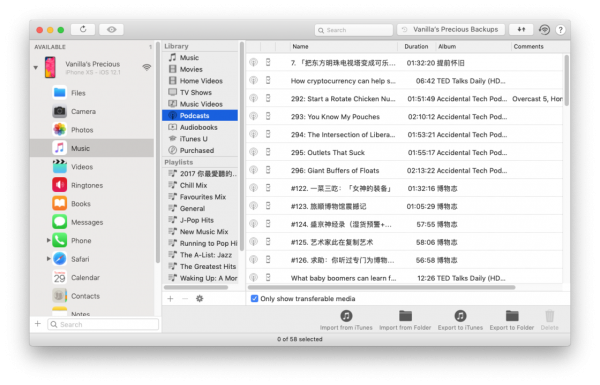This screenshot has width=600, height=385.
Task: Open the playlist gear settings menu
Action: 199,299
